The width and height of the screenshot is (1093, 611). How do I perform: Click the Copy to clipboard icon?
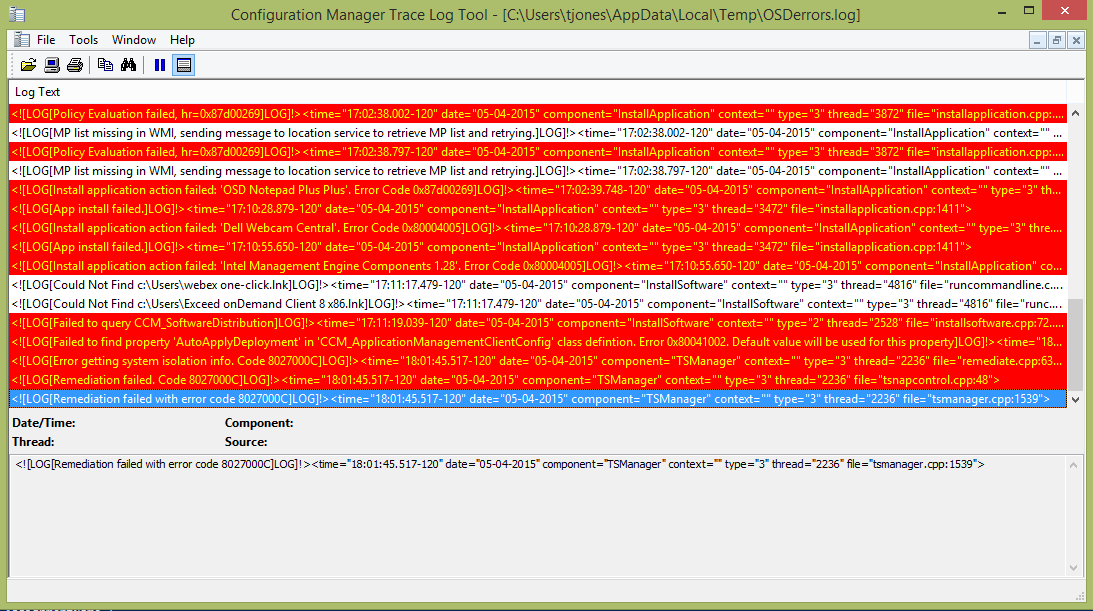click(x=105, y=66)
